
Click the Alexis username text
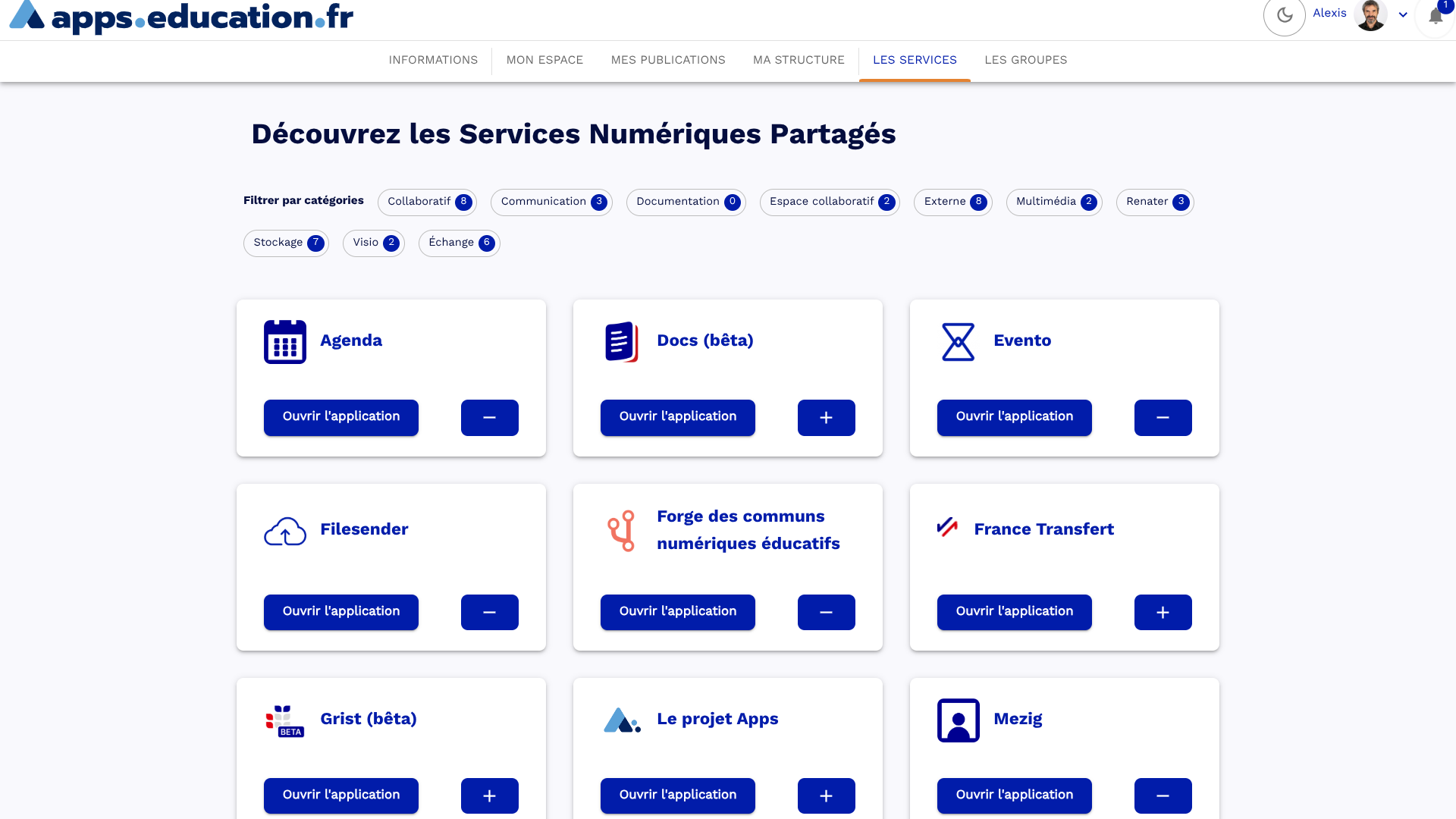pos(1329,13)
